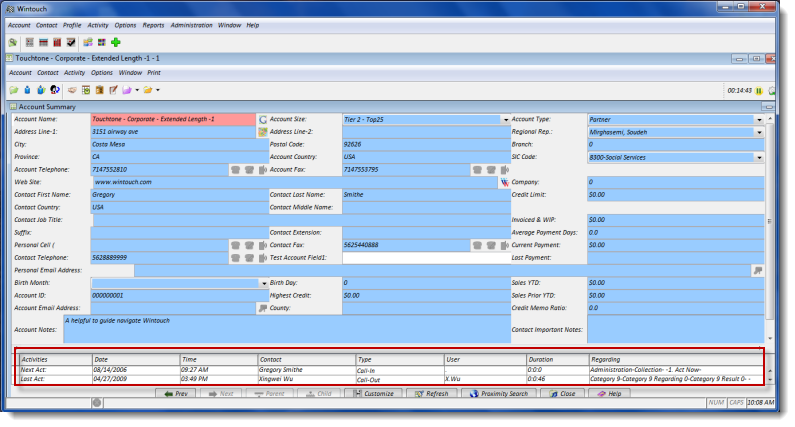Click the Close button at bottom
This screenshot has height=427, width=795.
(x=562, y=394)
